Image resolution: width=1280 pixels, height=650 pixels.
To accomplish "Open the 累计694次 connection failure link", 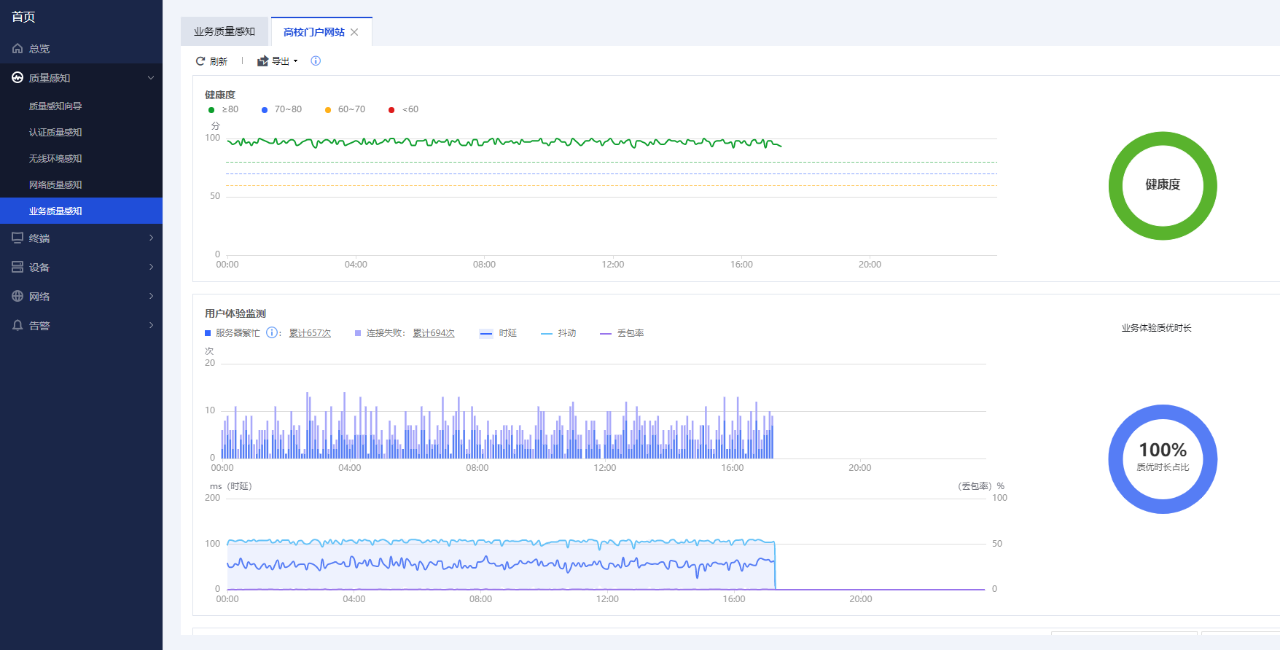I will (434, 333).
